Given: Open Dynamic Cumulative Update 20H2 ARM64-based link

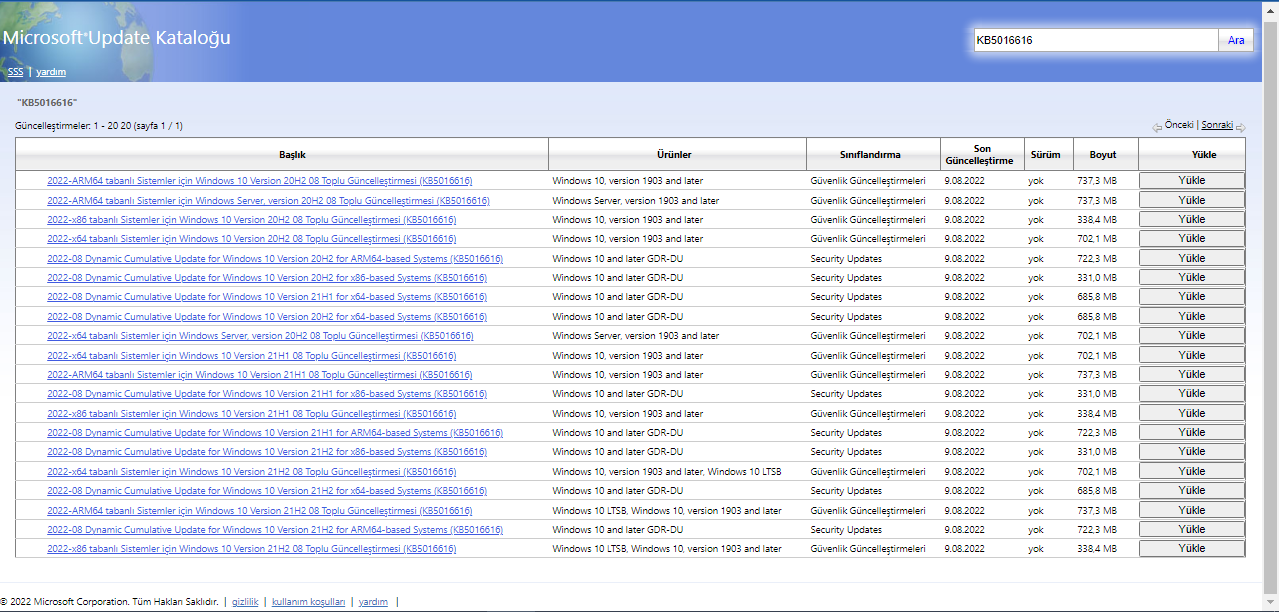Looking at the screenshot, I should point(275,259).
